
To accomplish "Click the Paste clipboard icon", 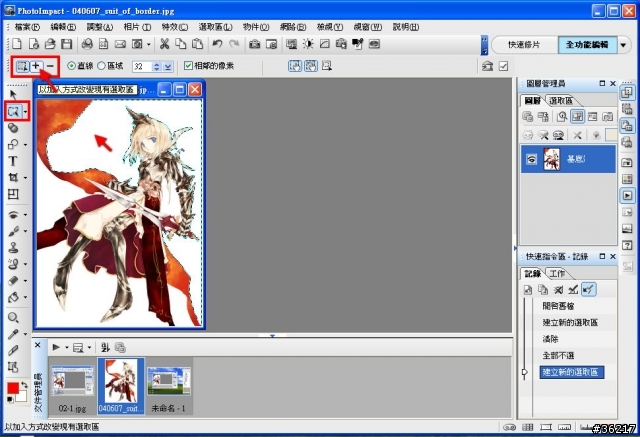I will tap(197, 44).
